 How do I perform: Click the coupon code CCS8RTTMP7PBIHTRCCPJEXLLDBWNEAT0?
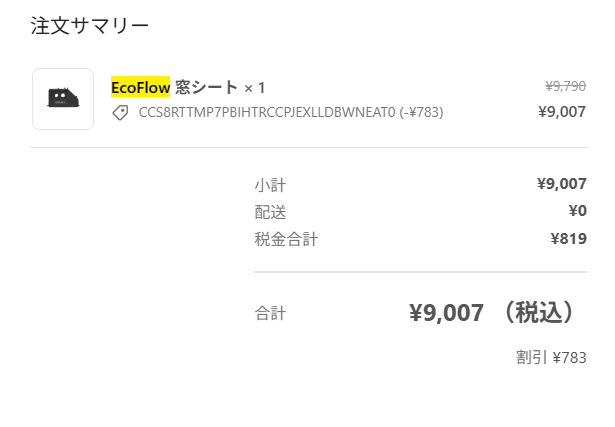[x=267, y=112]
